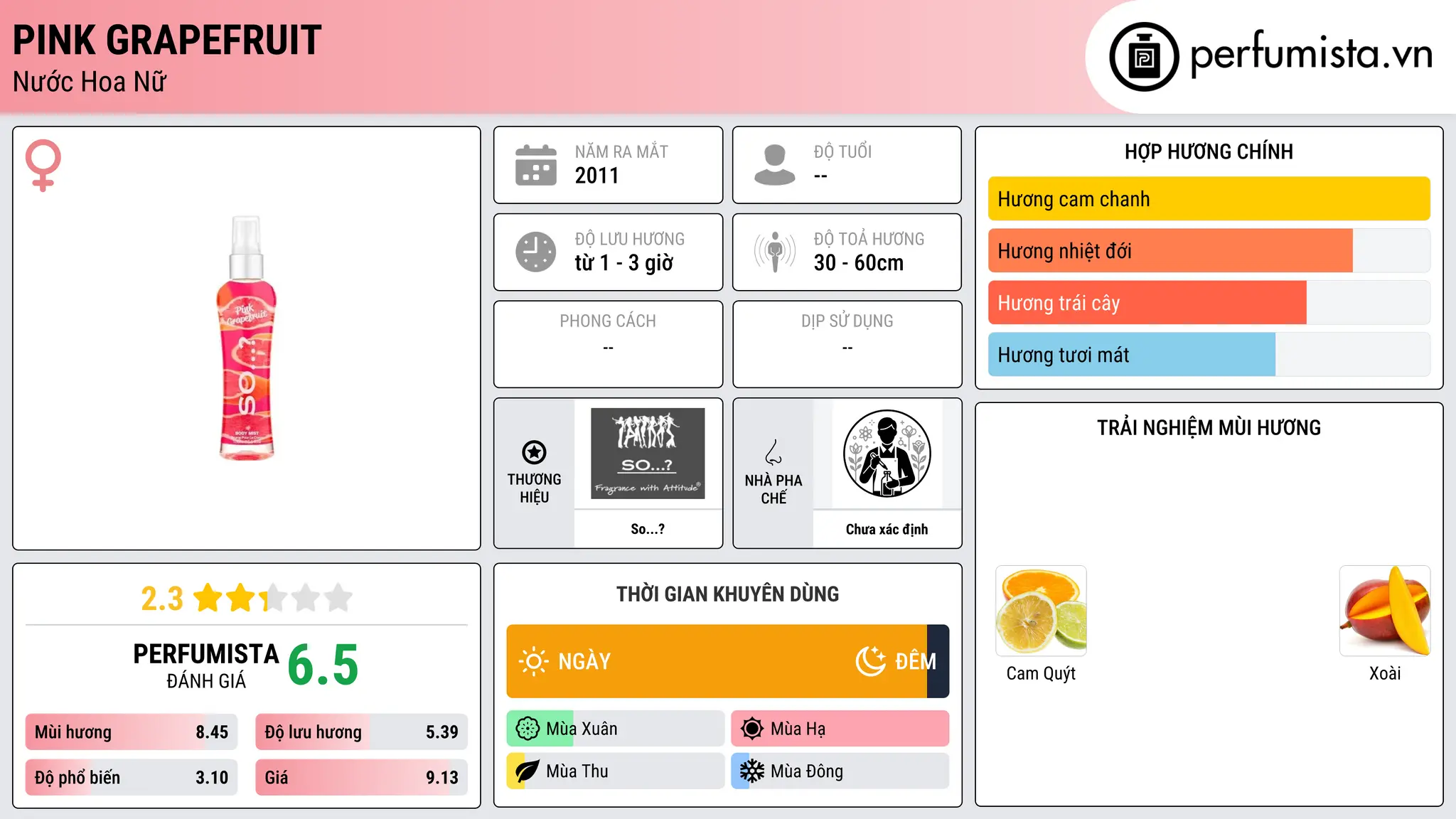Click the leaf icon for Mùa Thu
Screen dimensions: 1456x819
(x=528, y=771)
